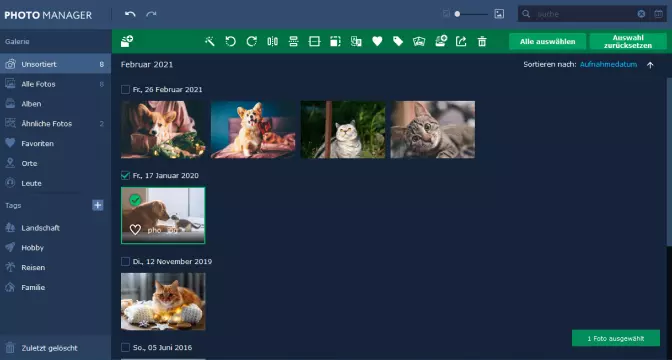Click the vertical scrollbar of photo grid
This screenshot has height=360, width=672.
click(x=669, y=163)
